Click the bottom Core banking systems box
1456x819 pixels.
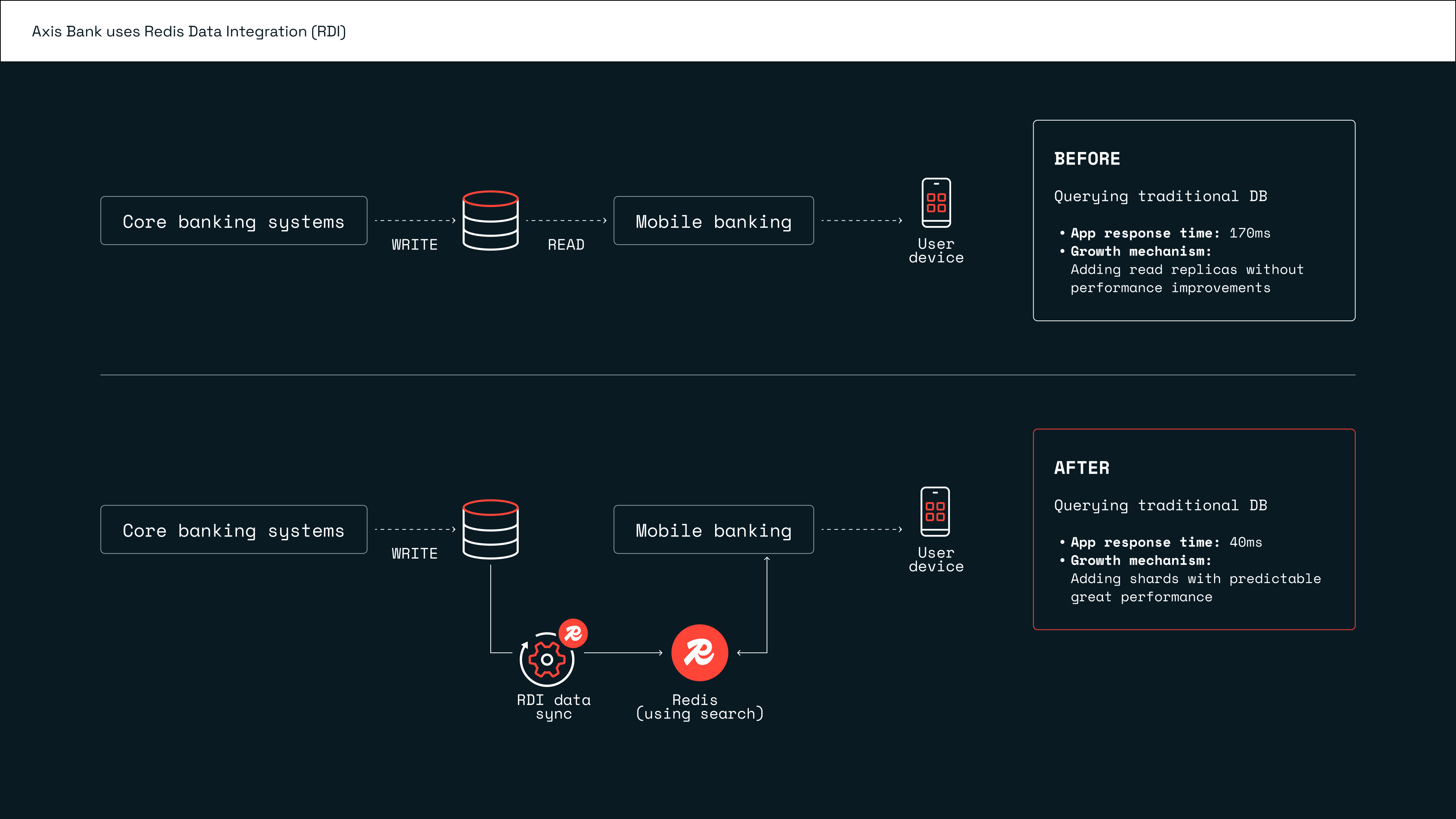tap(234, 530)
